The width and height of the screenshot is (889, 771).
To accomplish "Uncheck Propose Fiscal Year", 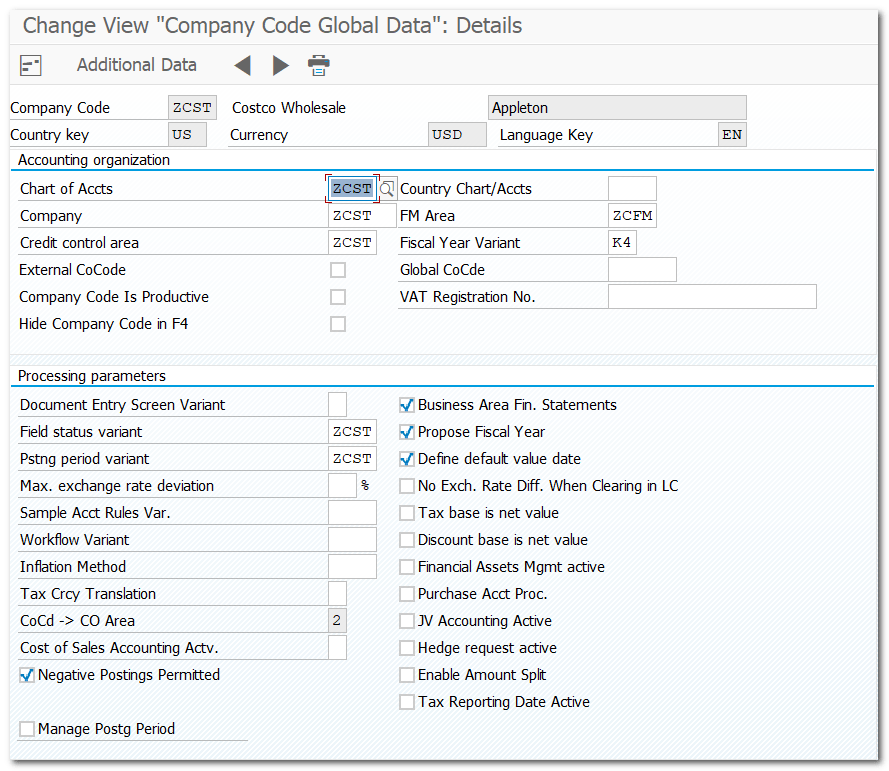I will tap(407, 432).
